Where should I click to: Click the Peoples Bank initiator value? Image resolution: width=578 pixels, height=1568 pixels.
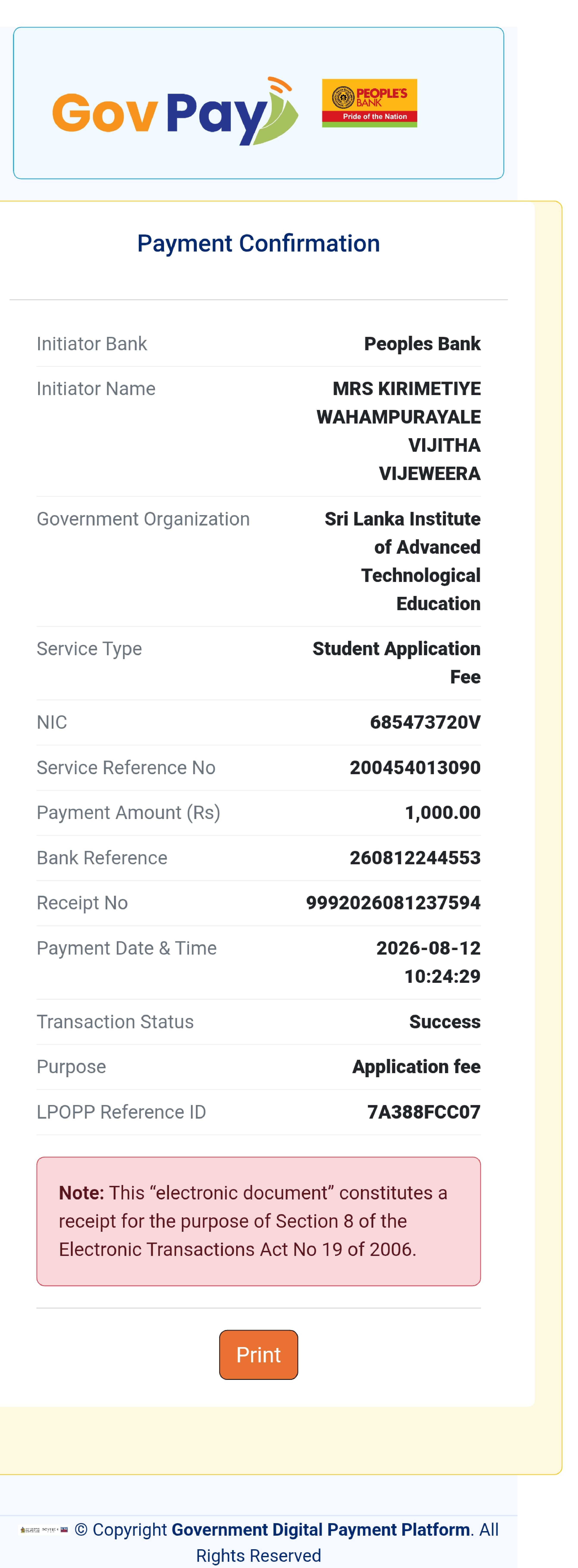(422, 344)
